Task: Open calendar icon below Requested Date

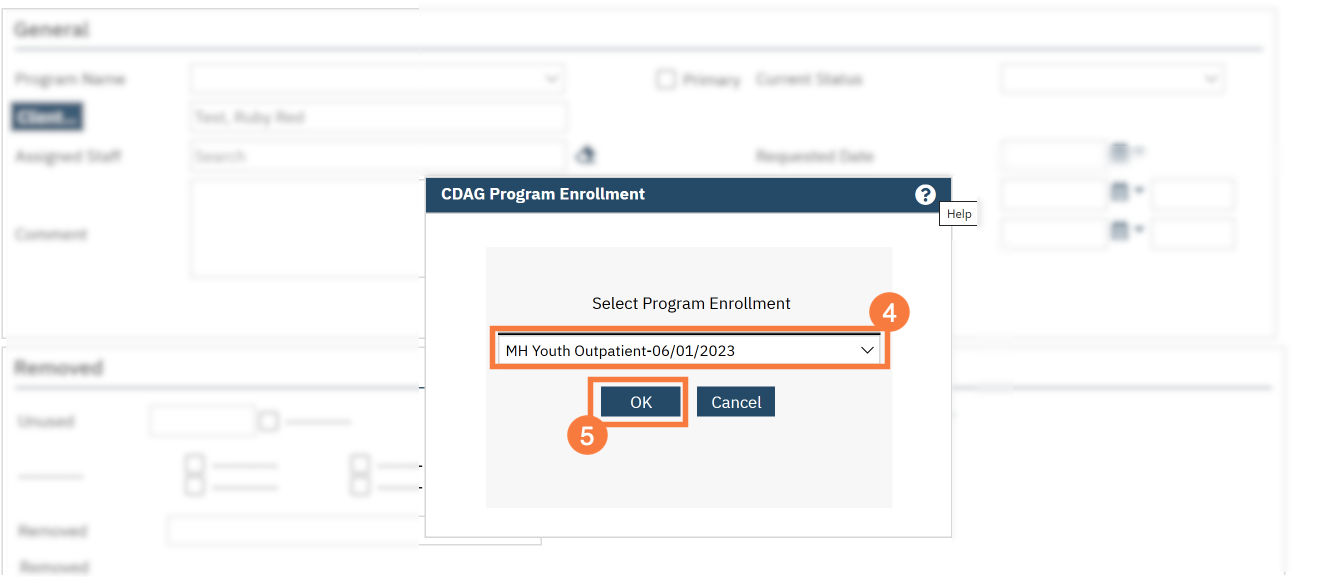Action: pos(1120,190)
